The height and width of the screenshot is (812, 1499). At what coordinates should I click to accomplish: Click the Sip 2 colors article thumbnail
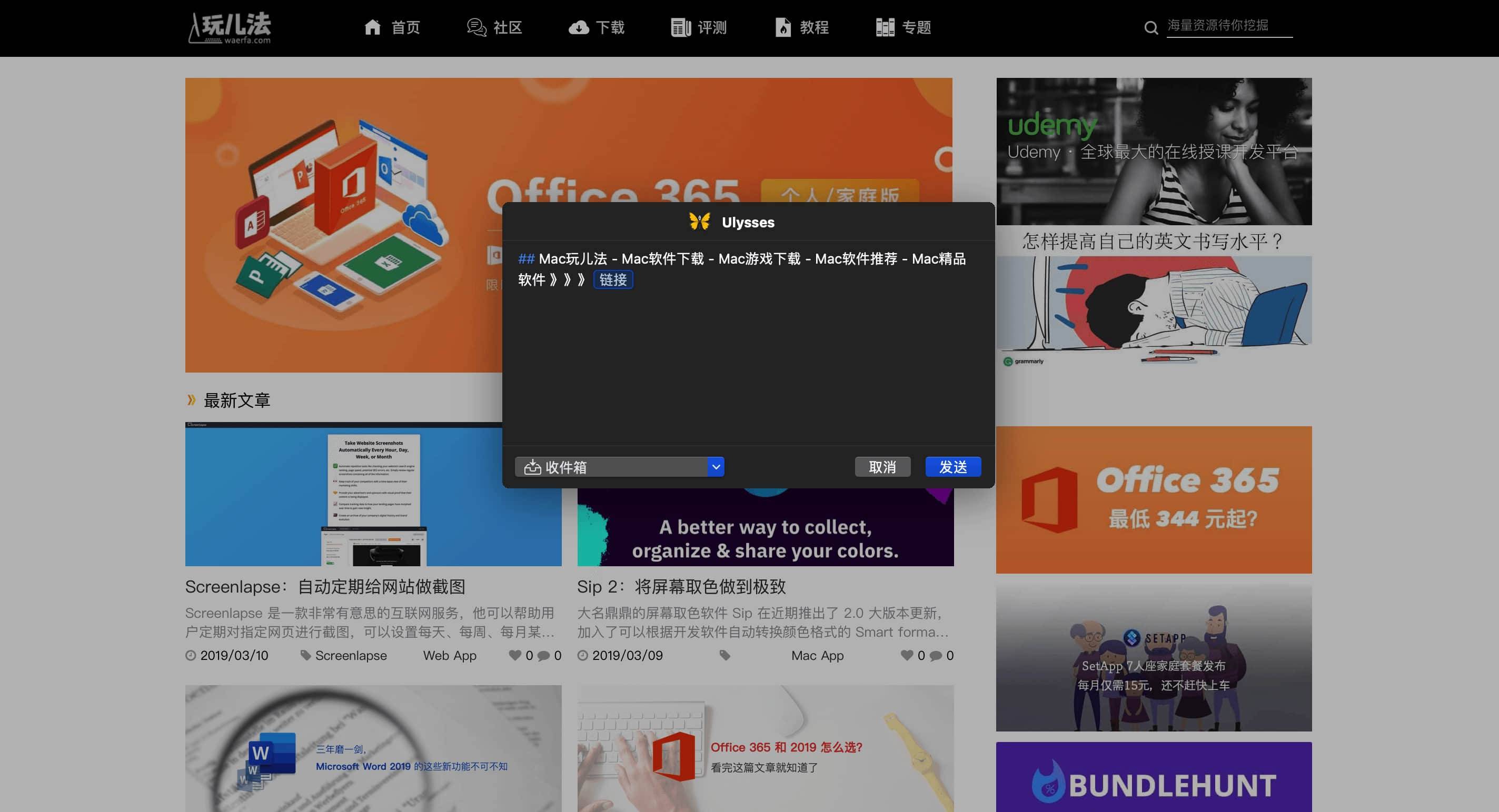click(x=765, y=527)
